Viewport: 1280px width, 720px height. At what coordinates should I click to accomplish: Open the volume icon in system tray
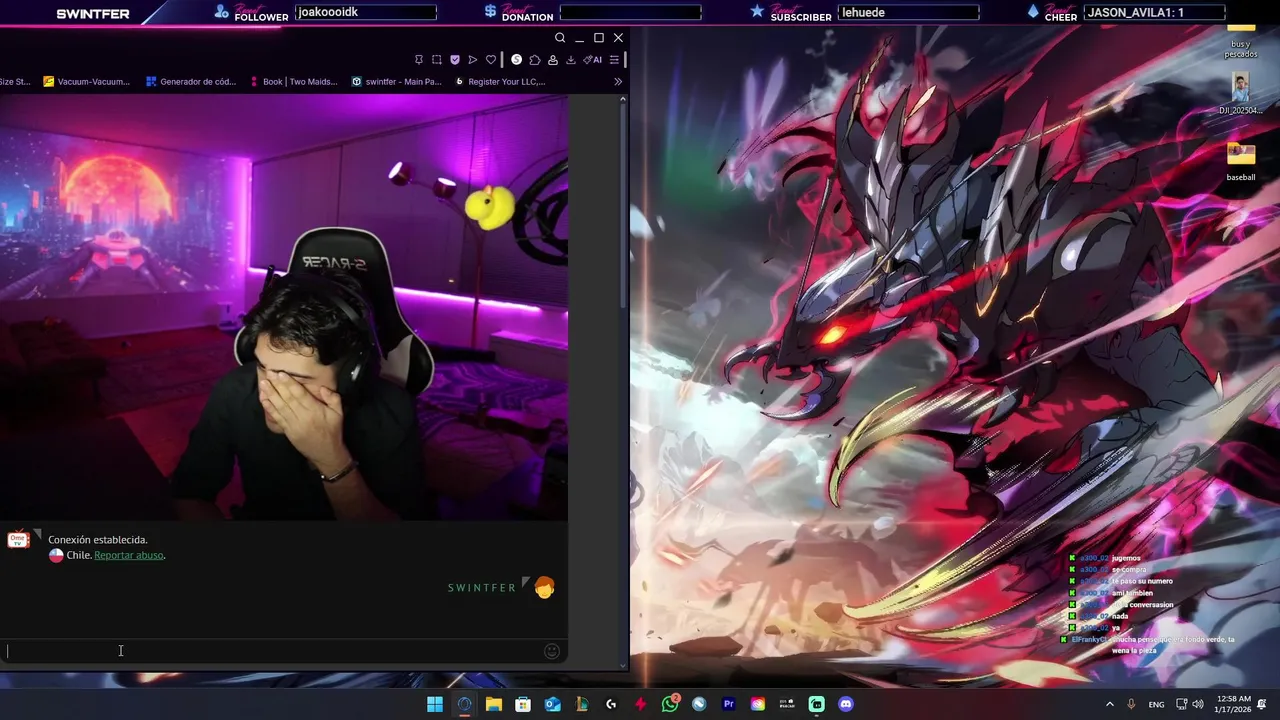(x=1197, y=704)
